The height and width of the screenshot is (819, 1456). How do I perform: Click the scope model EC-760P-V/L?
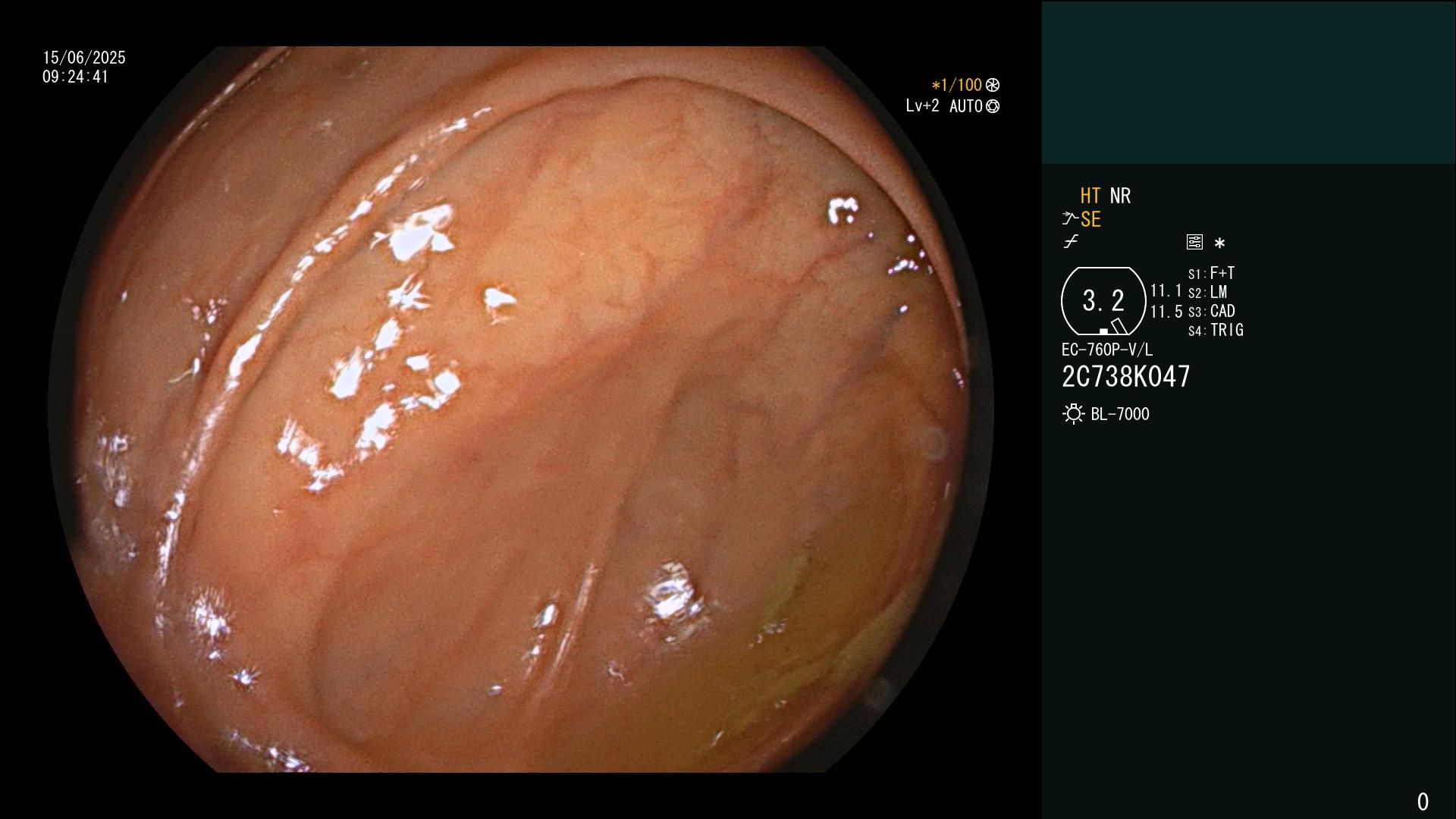[1106, 350]
